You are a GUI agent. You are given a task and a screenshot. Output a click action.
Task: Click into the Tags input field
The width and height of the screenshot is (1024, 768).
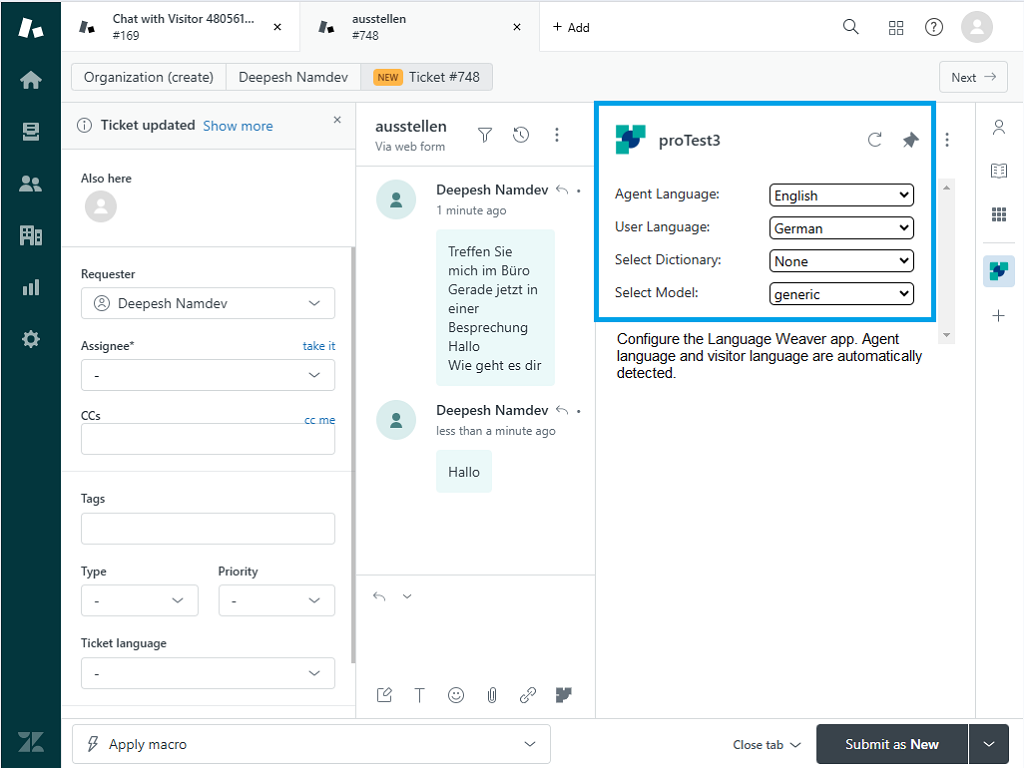click(x=208, y=528)
